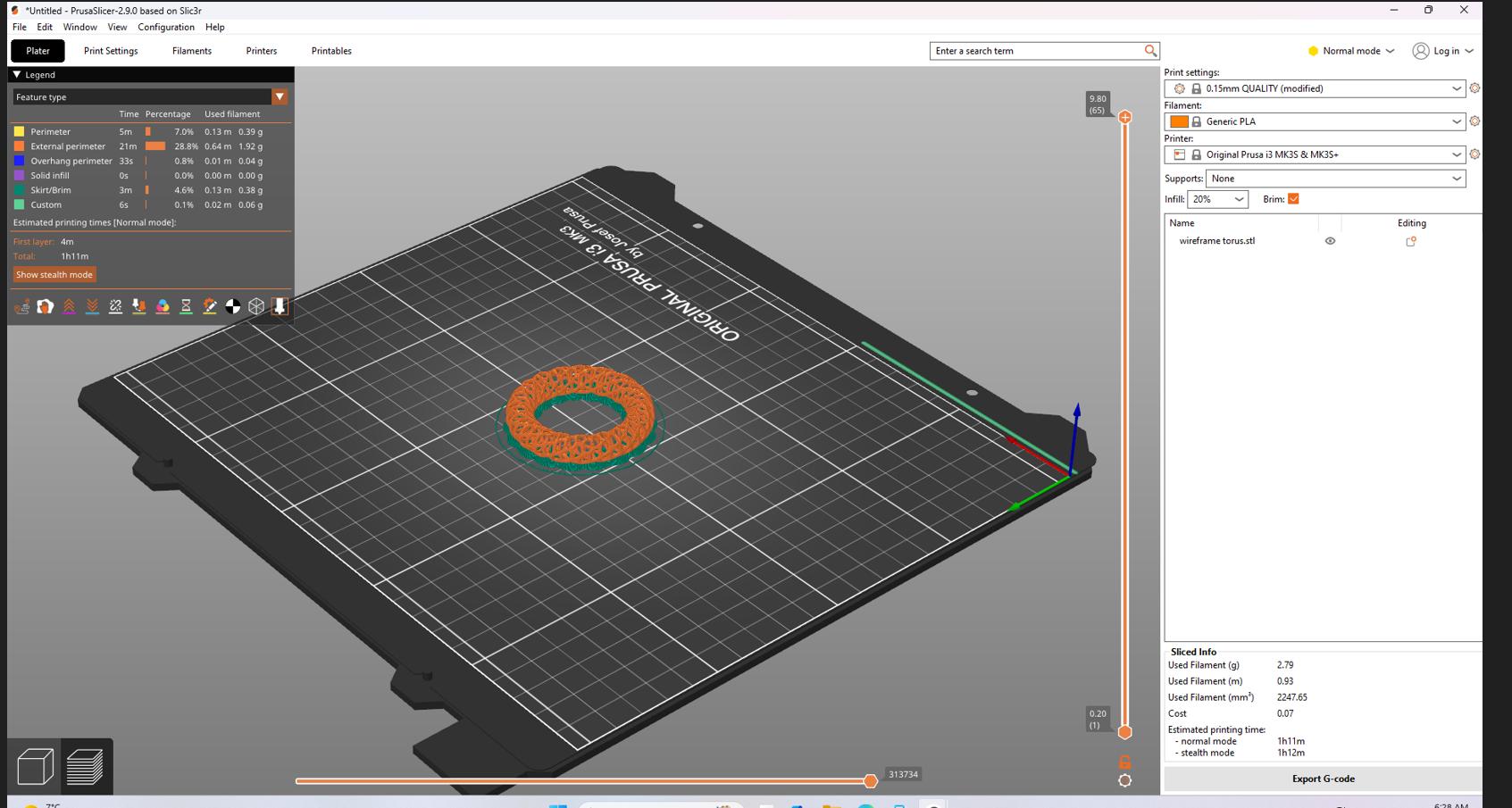This screenshot has height=808, width=1512.
Task: Open the View menu
Action: click(x=117, y=27)
